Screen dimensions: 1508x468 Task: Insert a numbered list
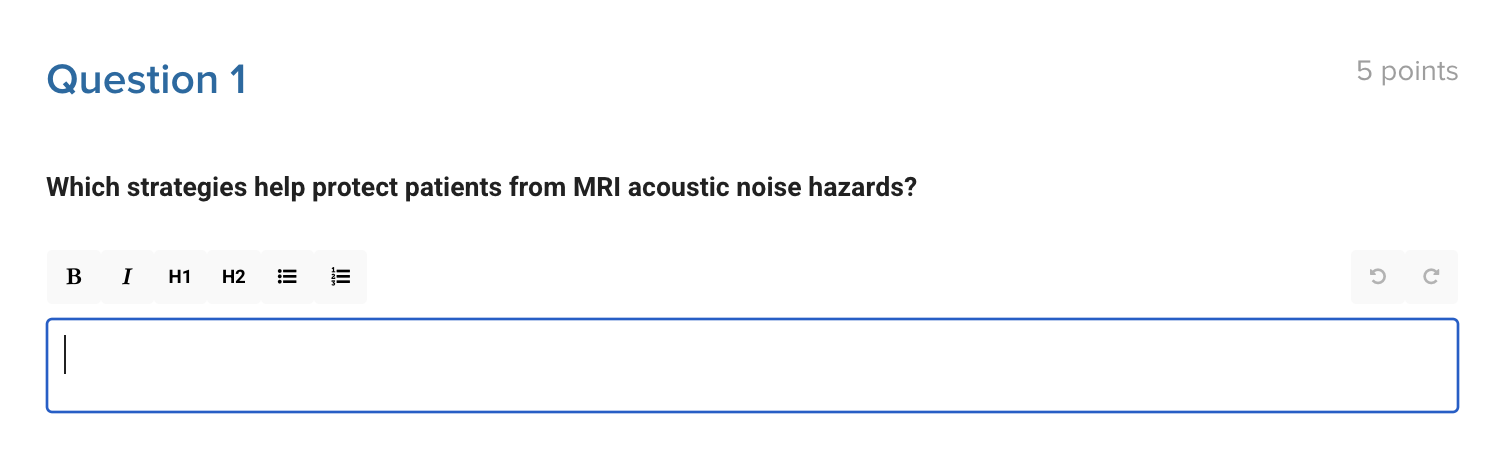[340, 277]
